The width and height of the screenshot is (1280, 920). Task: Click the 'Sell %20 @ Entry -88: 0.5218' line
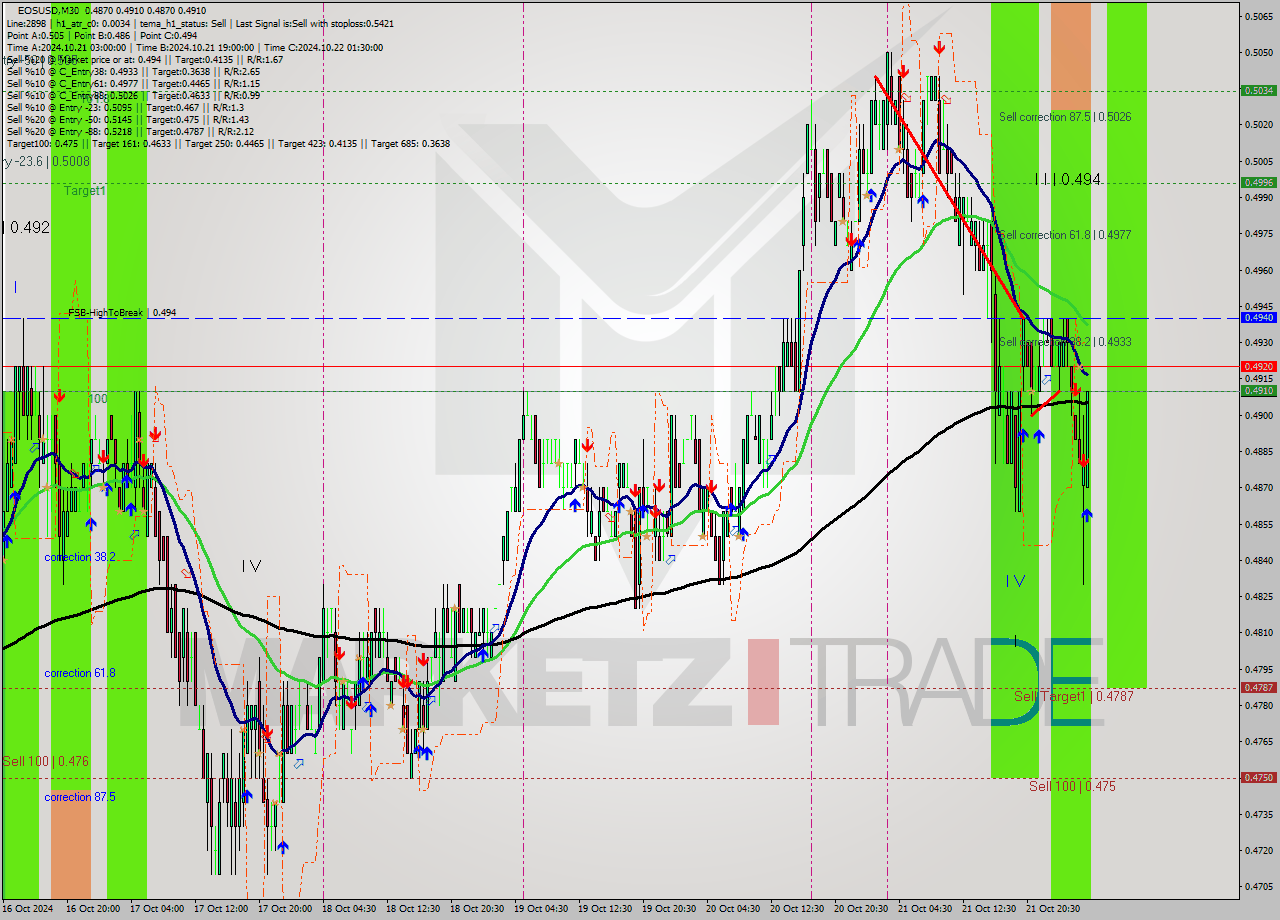130,132
